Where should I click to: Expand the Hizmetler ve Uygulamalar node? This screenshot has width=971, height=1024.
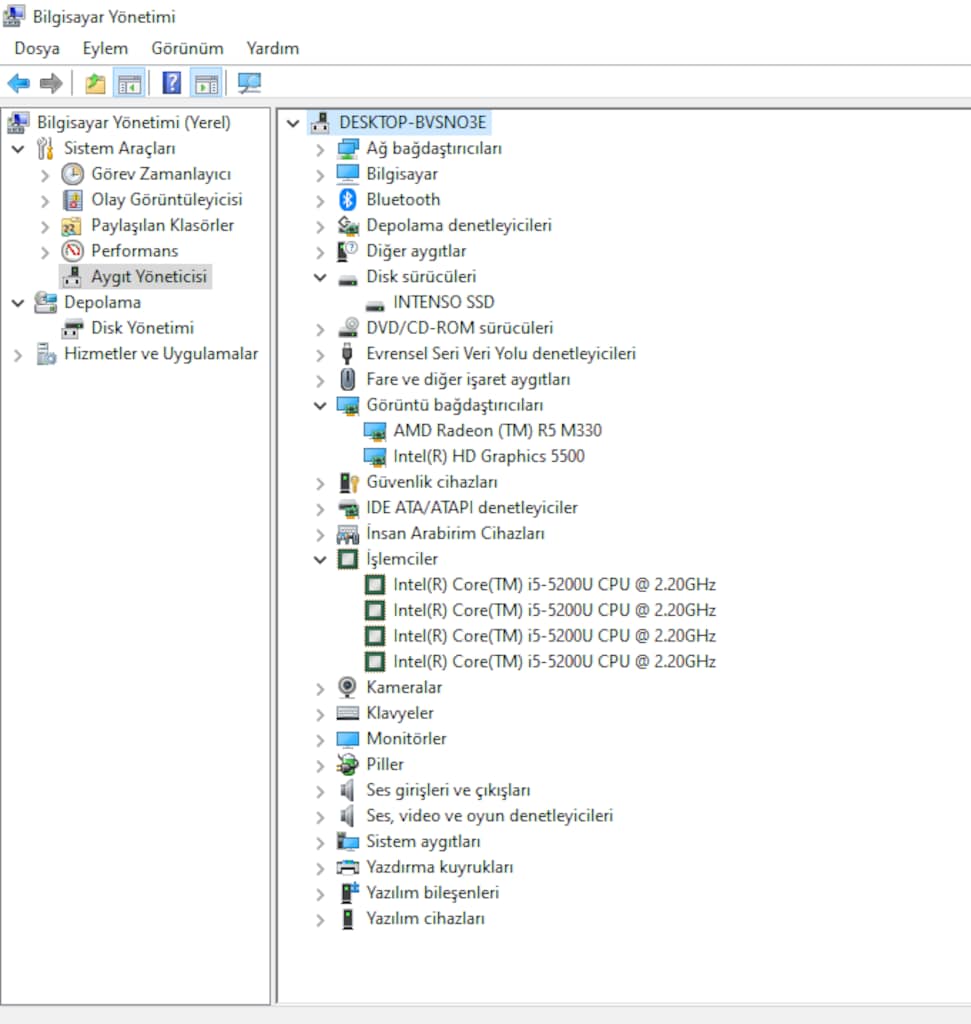coord(18,355)
